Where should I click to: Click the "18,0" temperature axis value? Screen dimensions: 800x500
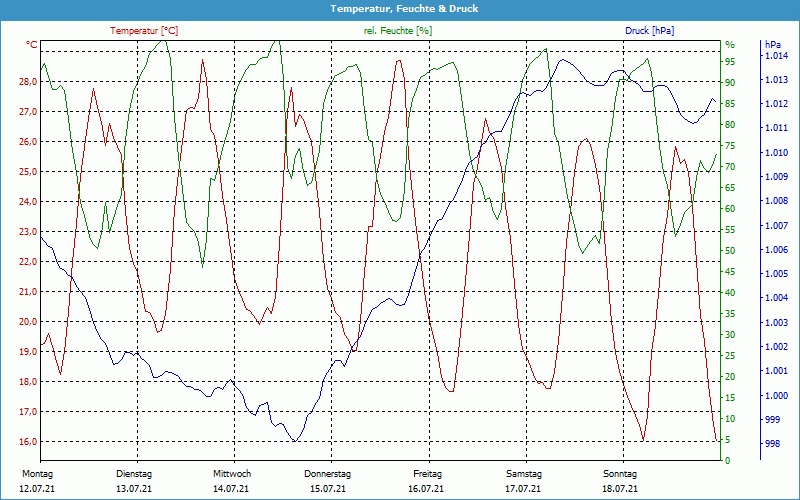click(29, 382)
